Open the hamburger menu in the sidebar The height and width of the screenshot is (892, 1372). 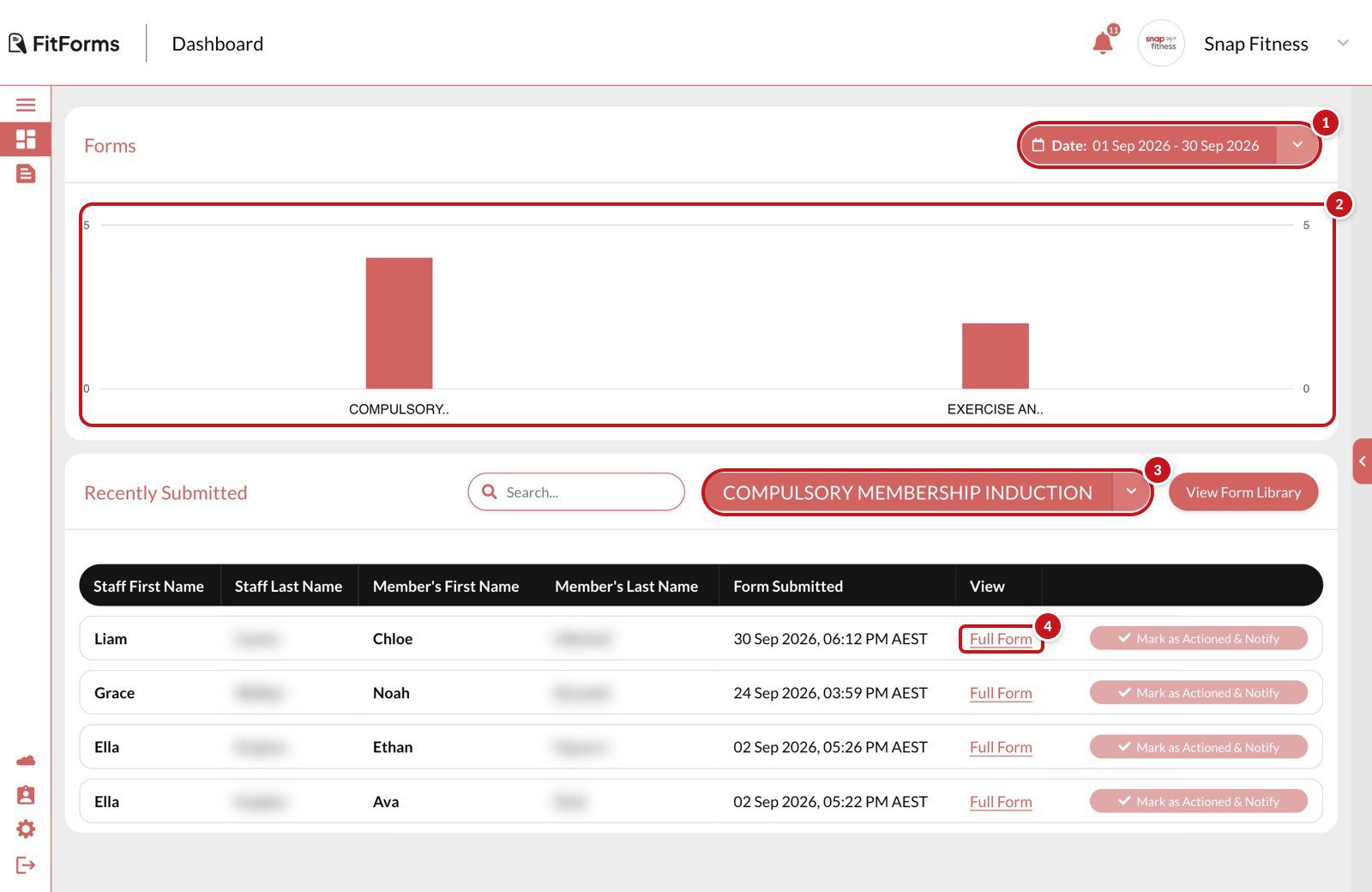coord(26,105)
